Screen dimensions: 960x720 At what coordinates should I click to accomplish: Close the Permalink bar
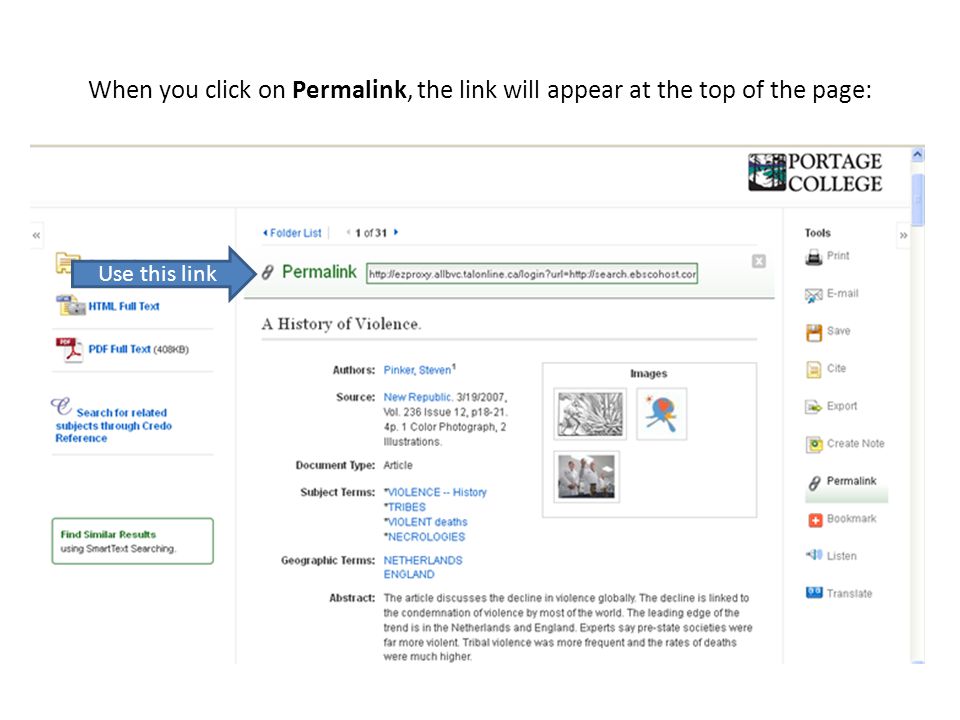[759, 261]
